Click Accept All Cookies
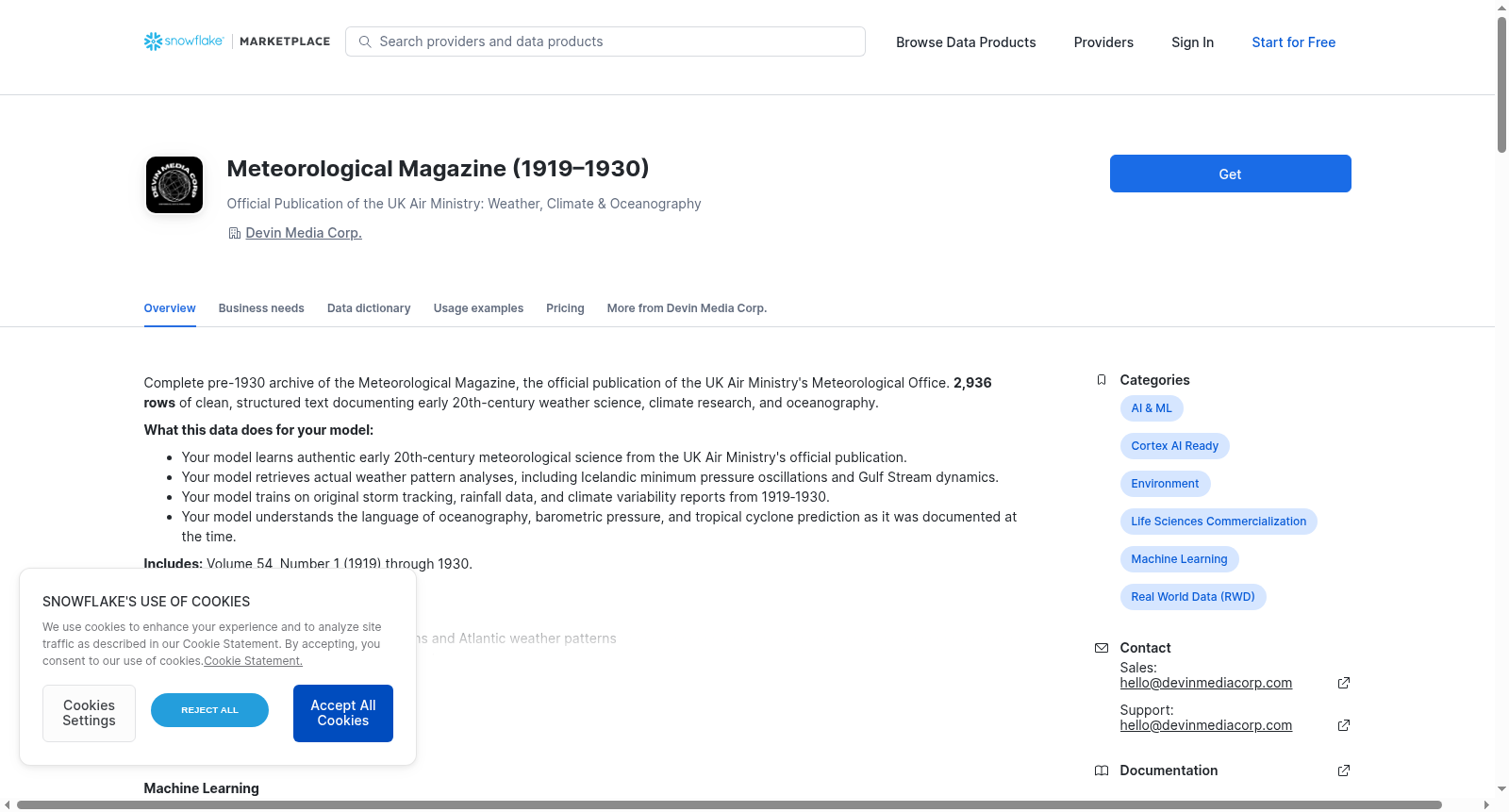The image size is (1509, 812). 343,713
